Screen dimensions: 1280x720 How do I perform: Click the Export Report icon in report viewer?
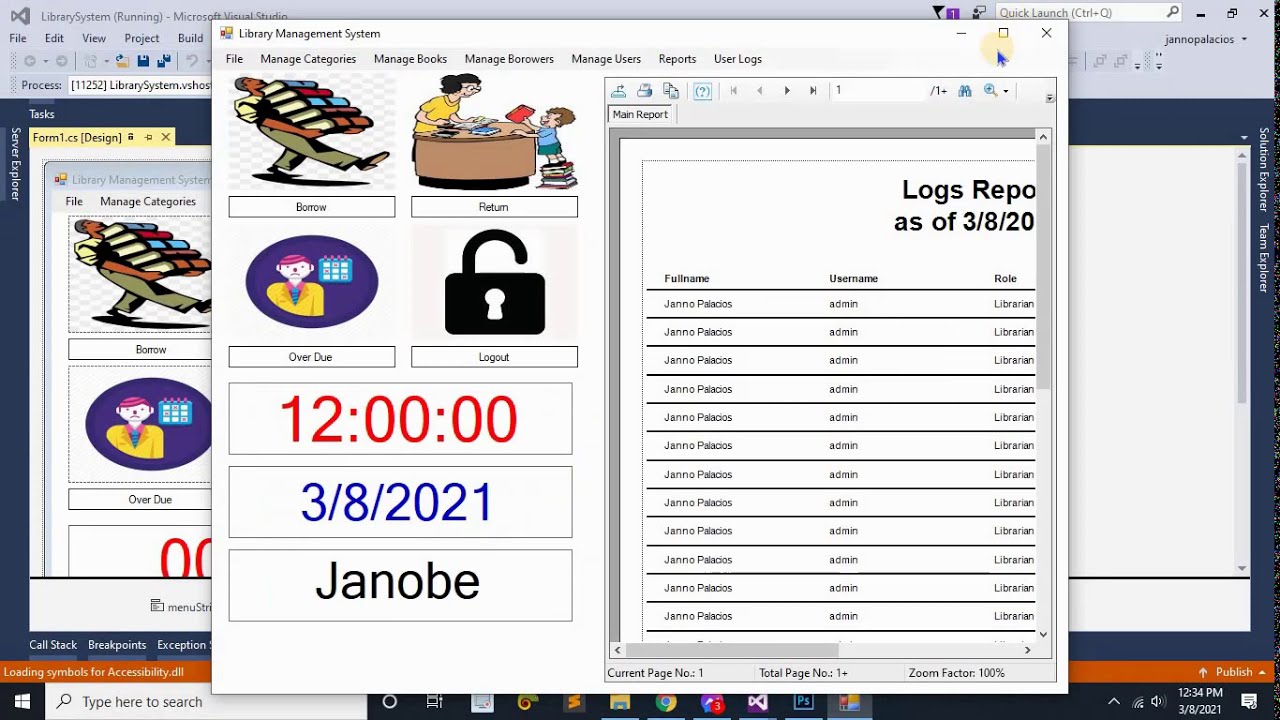click(x=619, y=91)
